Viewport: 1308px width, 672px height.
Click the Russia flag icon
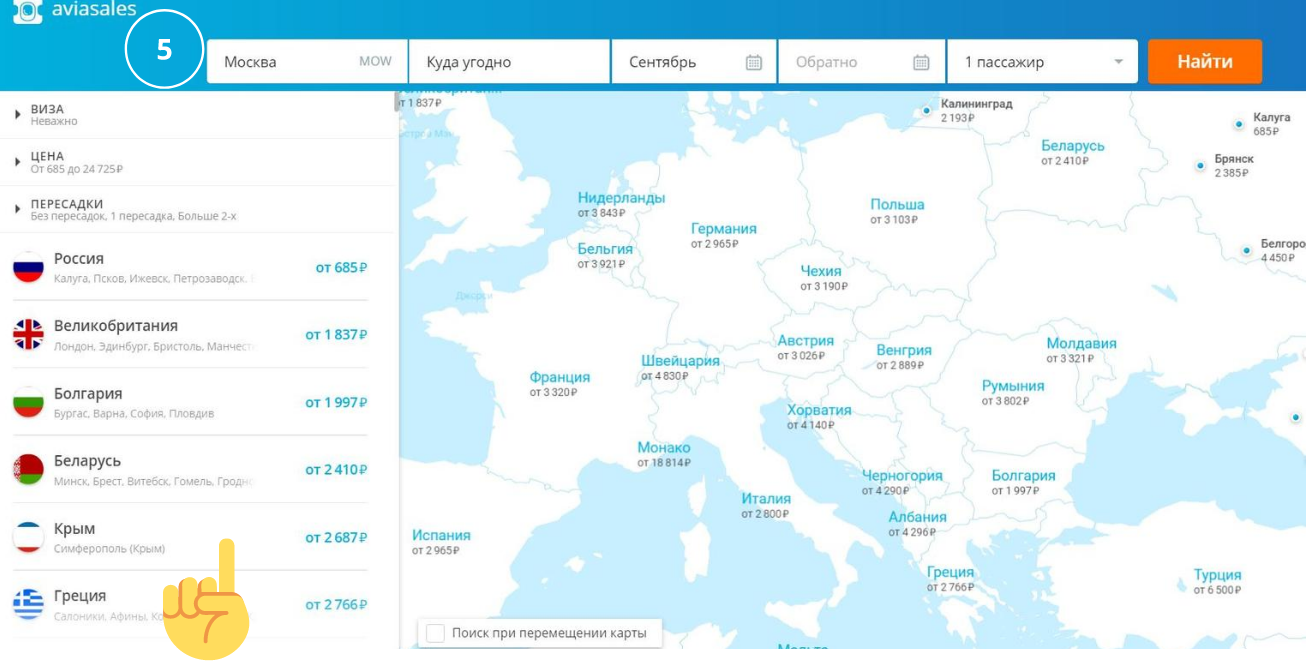click(28, 268)
